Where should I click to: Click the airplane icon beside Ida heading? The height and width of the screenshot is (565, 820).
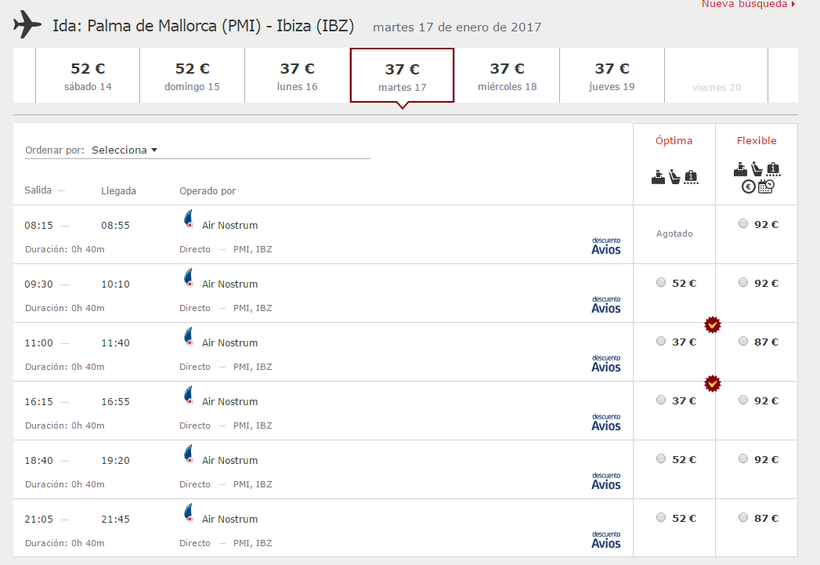coord(28,25)
